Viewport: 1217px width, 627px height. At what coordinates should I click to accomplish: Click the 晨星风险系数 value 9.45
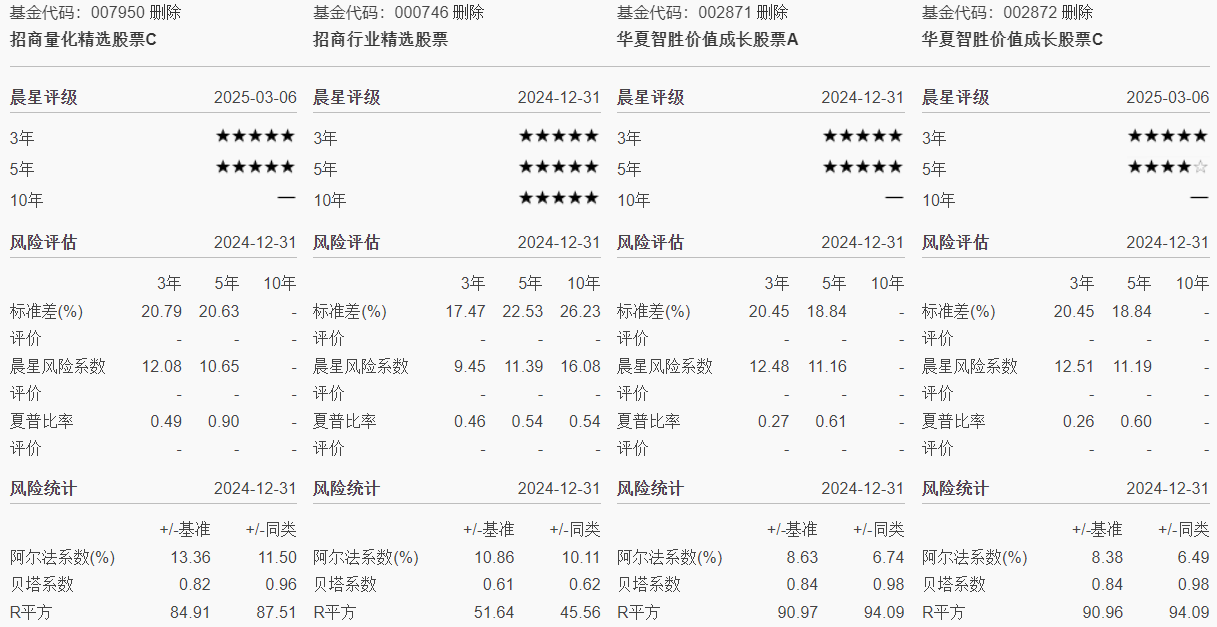point(470,367)
